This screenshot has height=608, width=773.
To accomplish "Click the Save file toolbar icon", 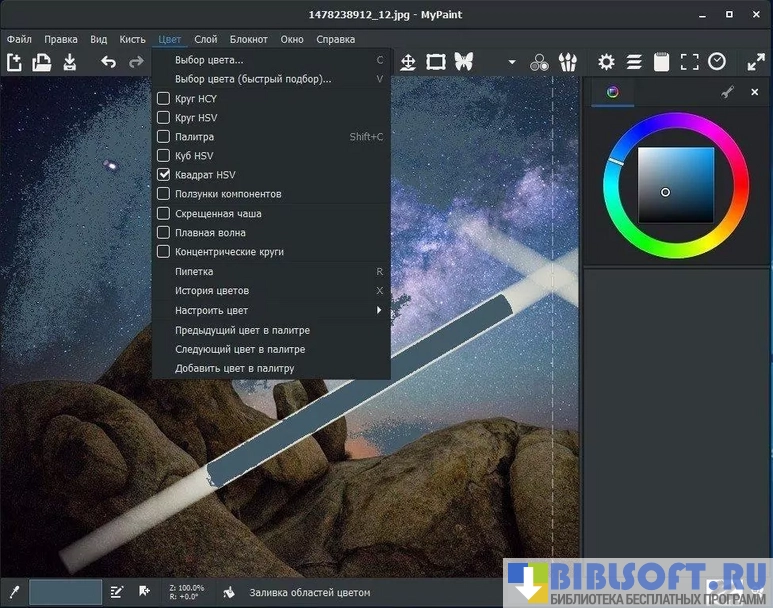I will coord(69,62).
